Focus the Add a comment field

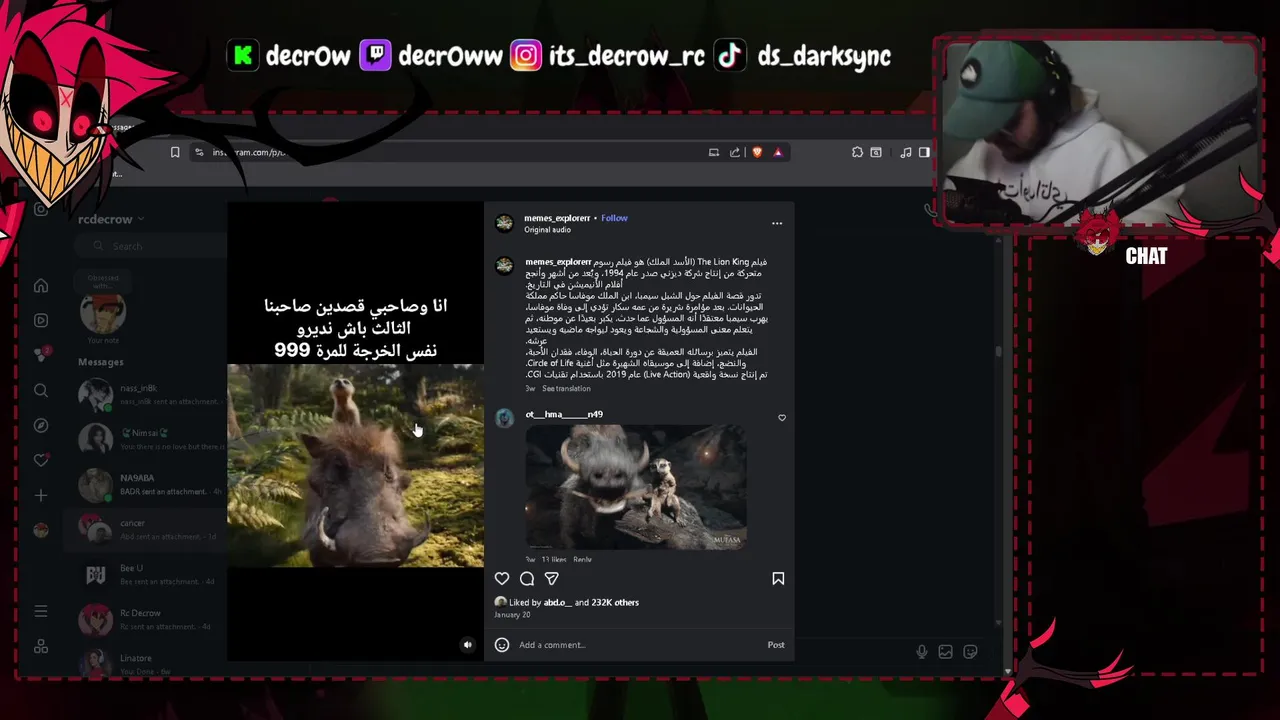[640, 645]
